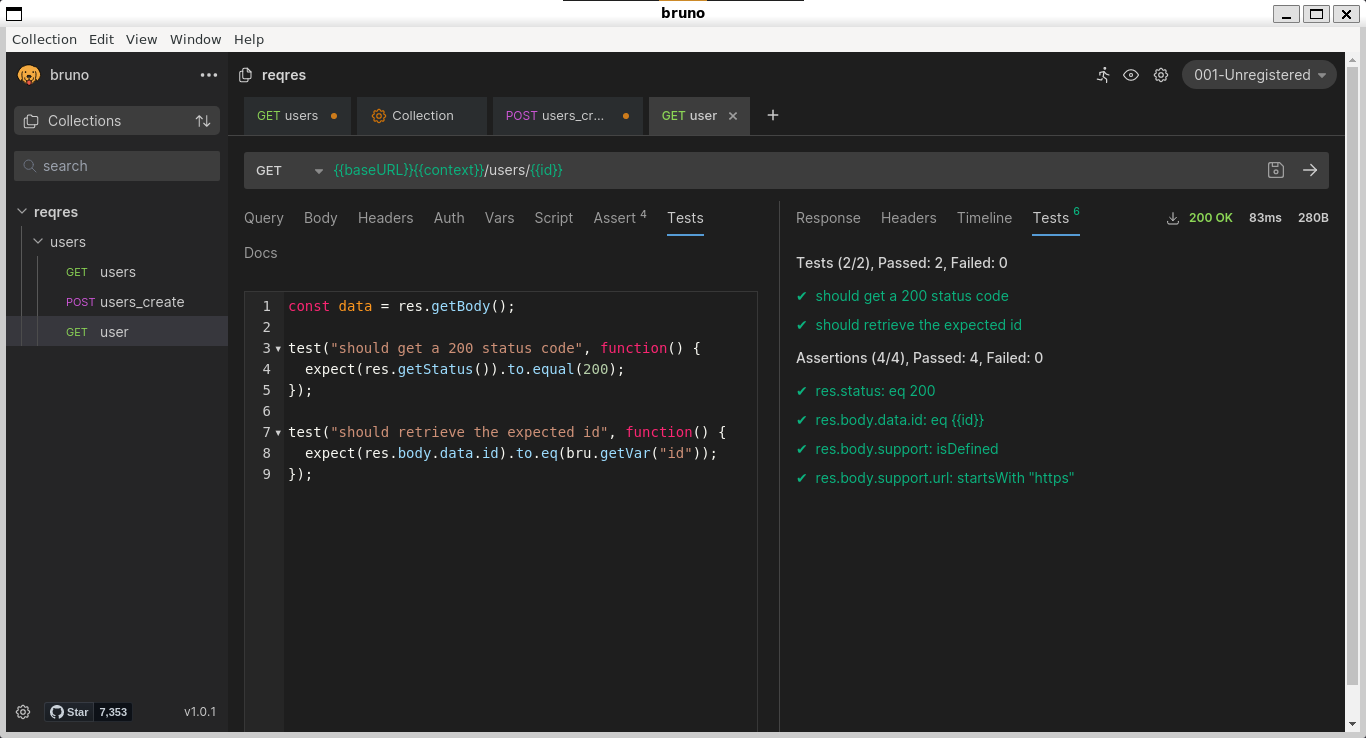Send the request using arrow icon
Screen dimensions: 1366x738
tap(1310, 170)
